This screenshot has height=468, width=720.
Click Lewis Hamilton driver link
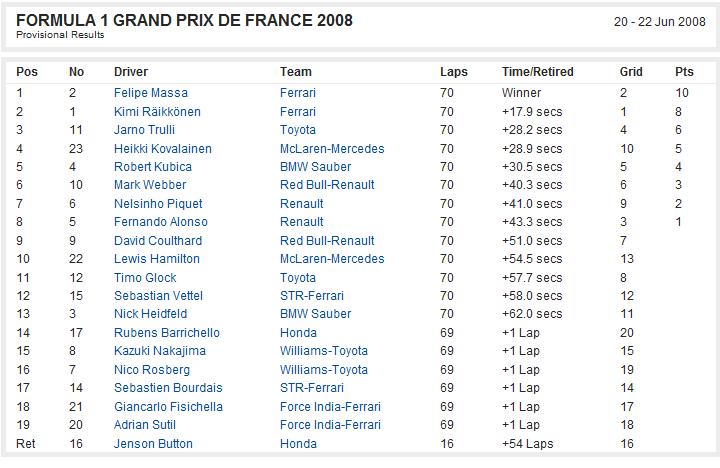pos(157,259)
